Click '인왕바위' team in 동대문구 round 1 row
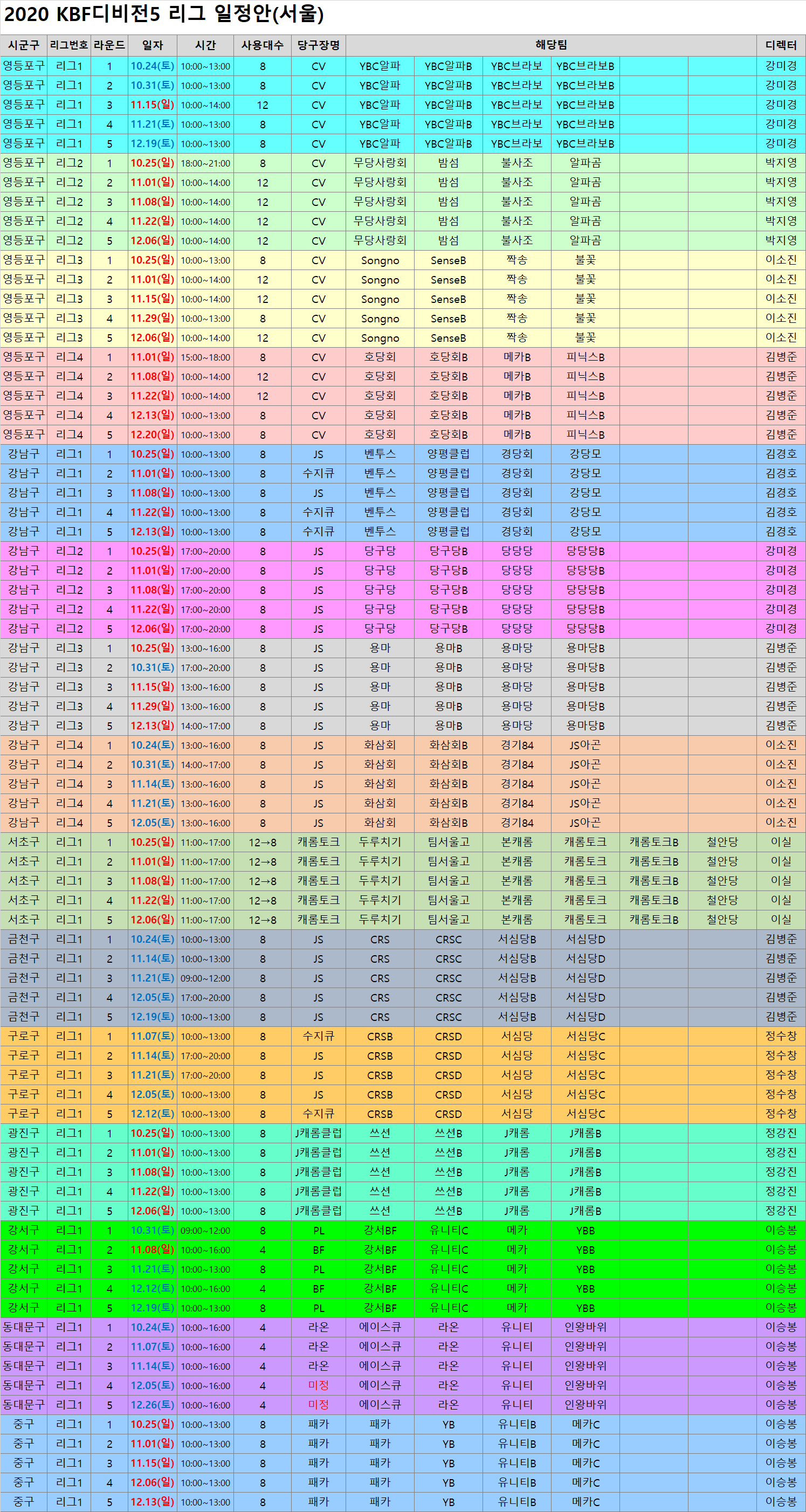 (585, 1327)
